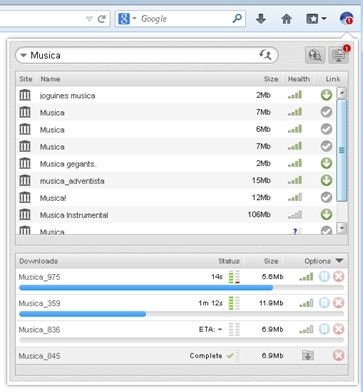Click the Musica_359 progress bar

pos(182,314)
